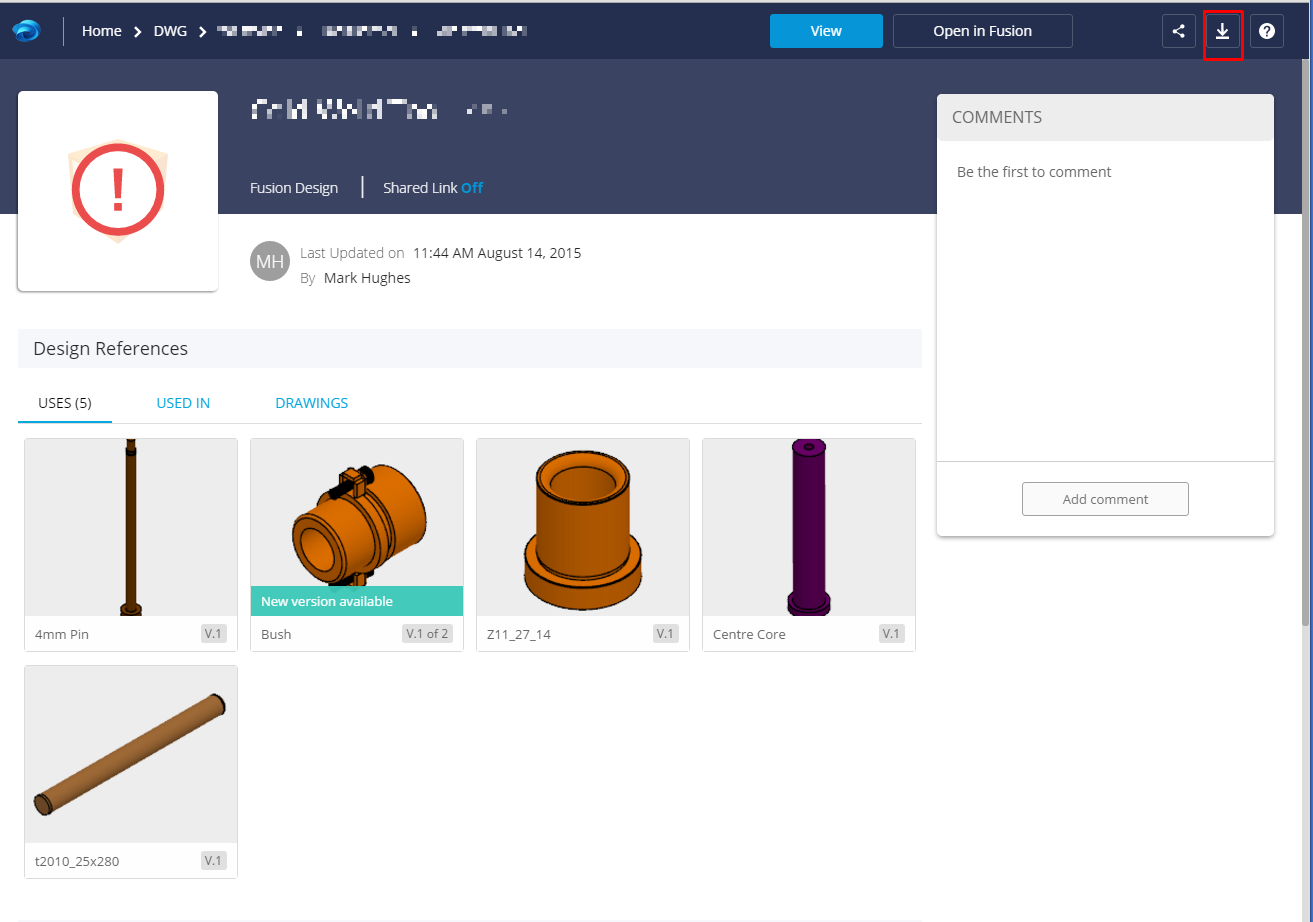
Task: Navigate to Home via the breadcrumb
Action: (x=101, y=30)
